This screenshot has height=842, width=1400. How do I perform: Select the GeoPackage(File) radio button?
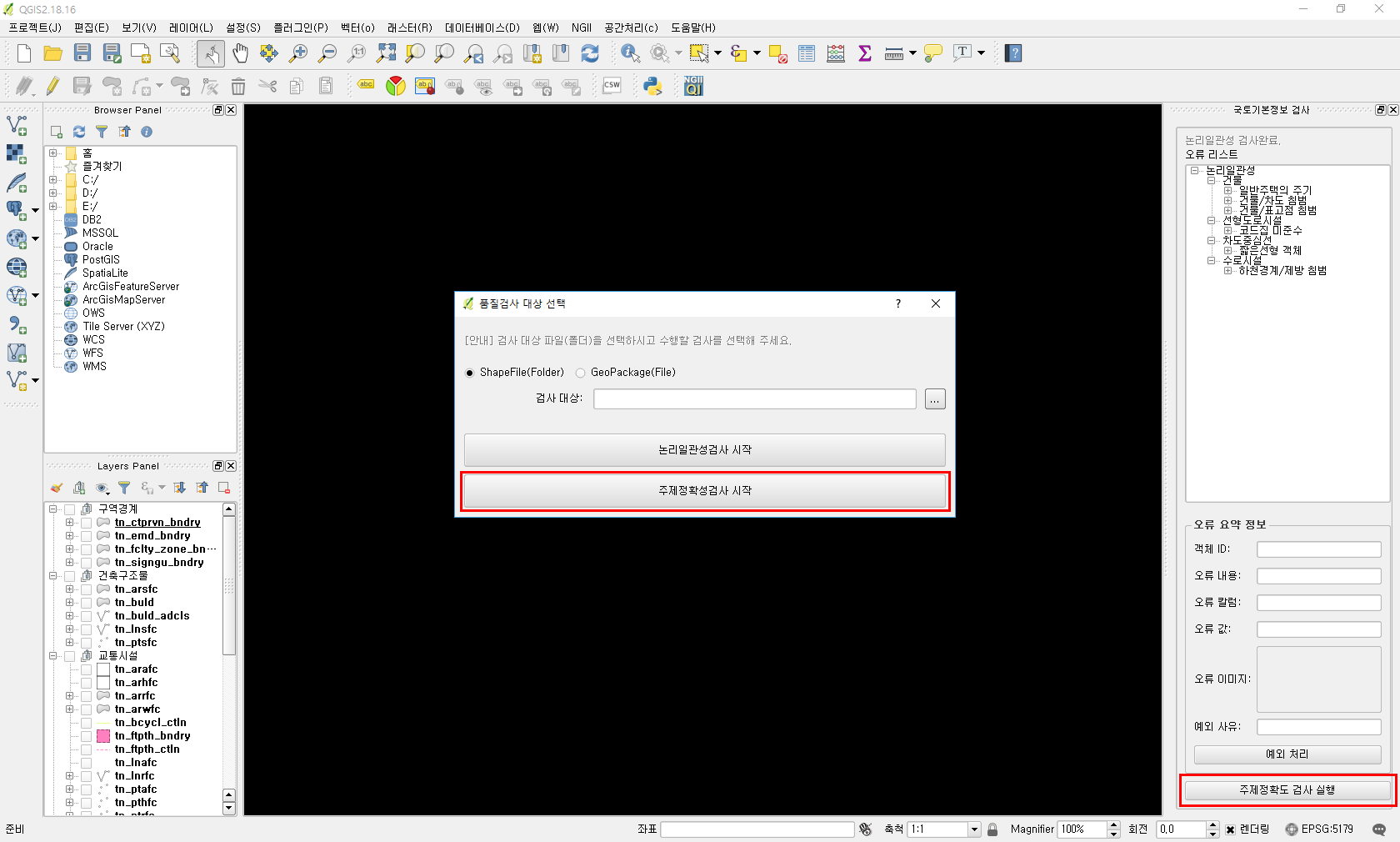[x=581, y=373]
